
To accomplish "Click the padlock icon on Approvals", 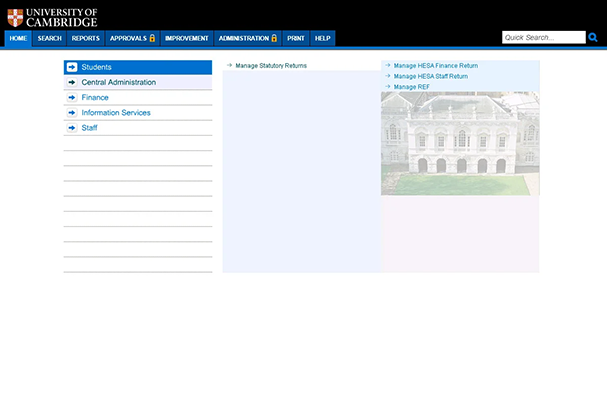I will [x=152, y=38].
